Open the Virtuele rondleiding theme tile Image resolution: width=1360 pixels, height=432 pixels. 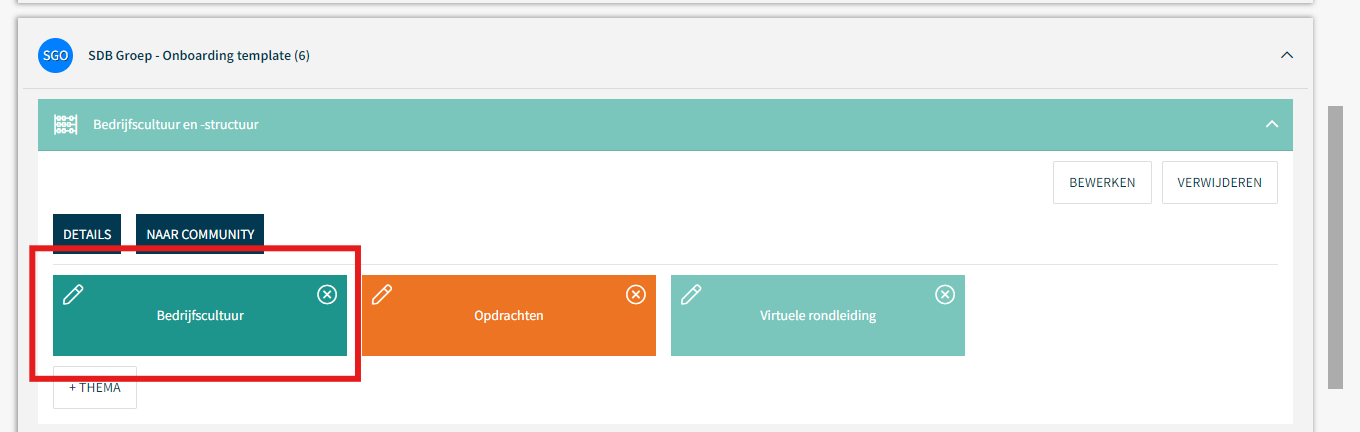[818, 315]
